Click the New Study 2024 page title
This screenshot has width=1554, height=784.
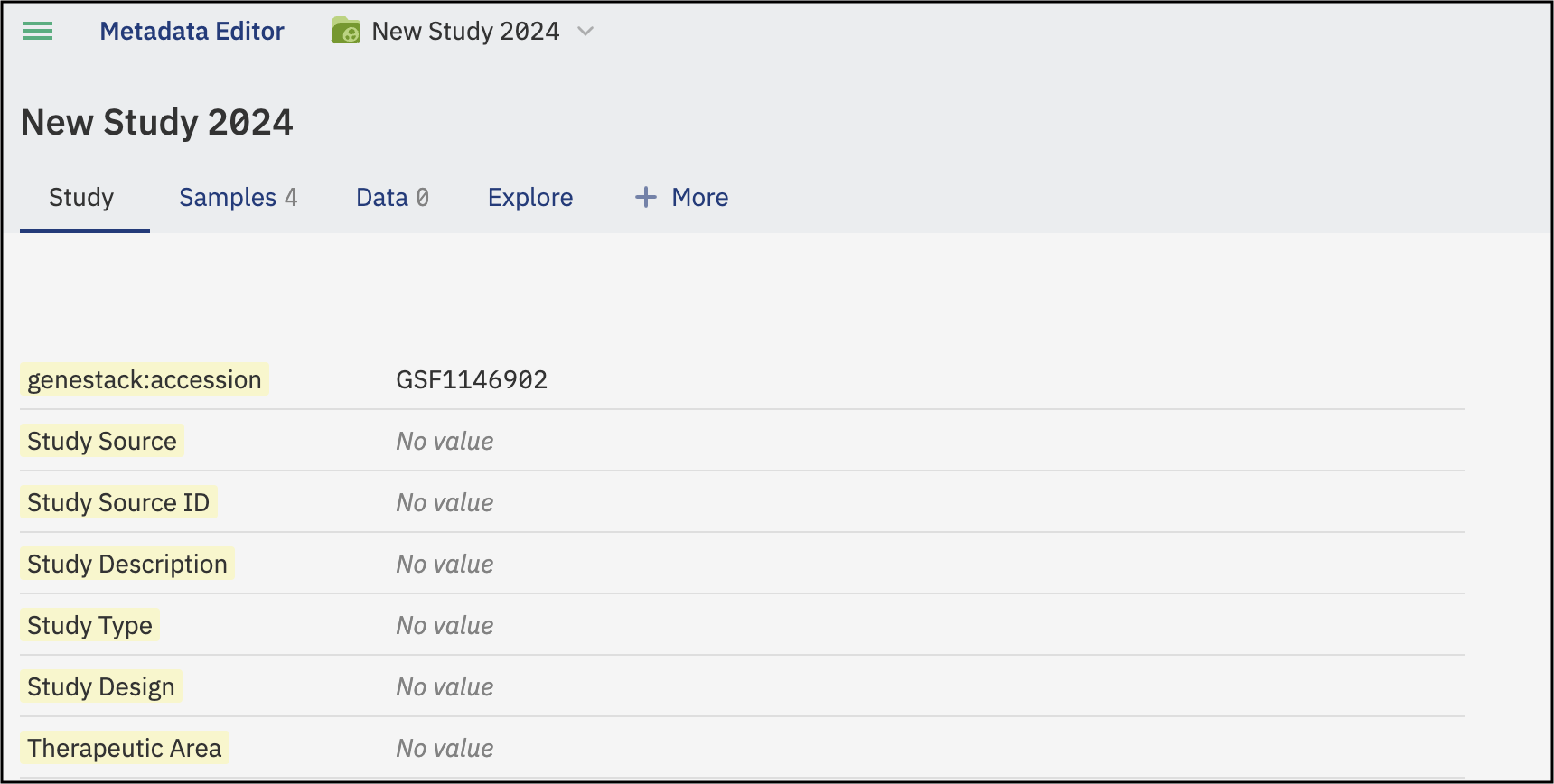tap(157, 122)
